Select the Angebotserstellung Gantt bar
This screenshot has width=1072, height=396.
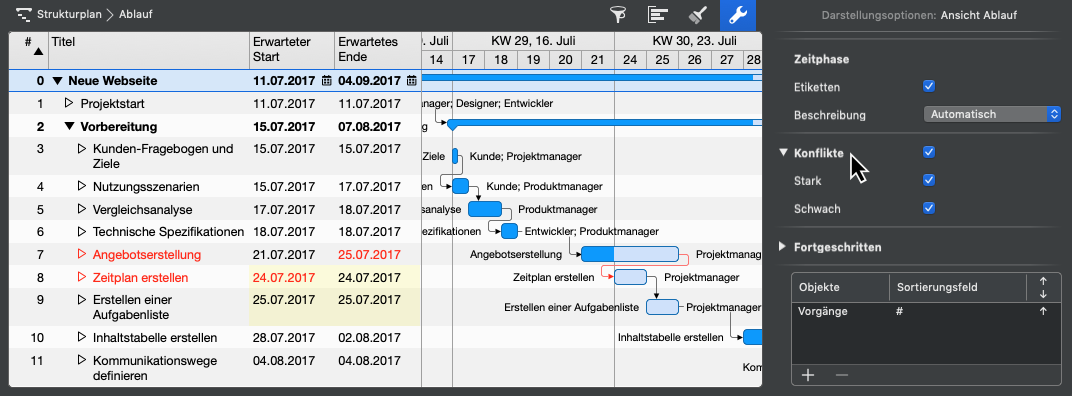click(x=630, y=254)
